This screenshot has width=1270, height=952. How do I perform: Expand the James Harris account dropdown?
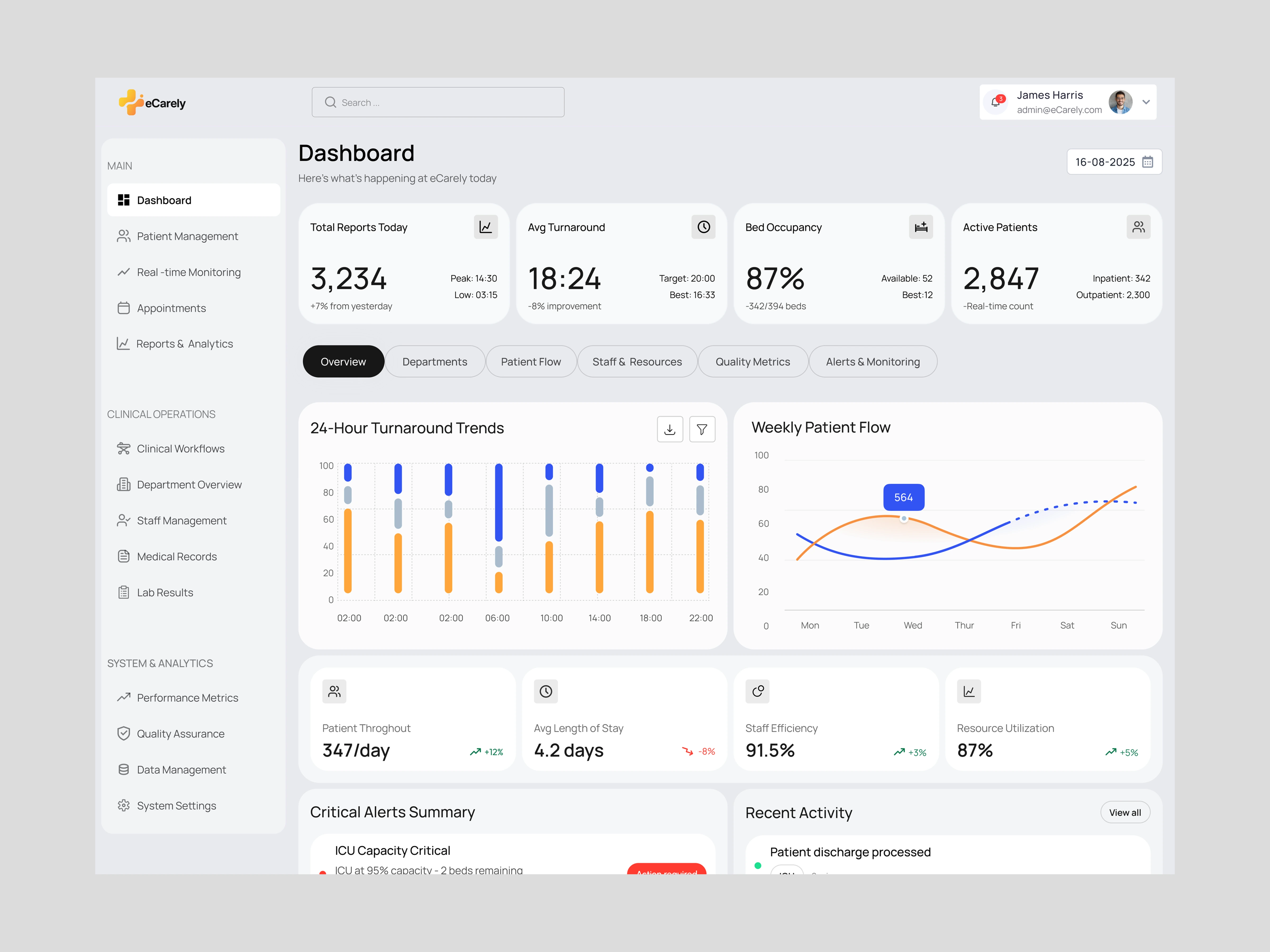[1146, 102]
